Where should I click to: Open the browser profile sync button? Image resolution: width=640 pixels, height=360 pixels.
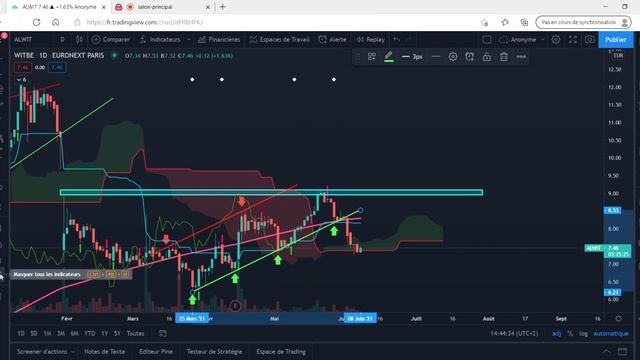tap(584, 22)
